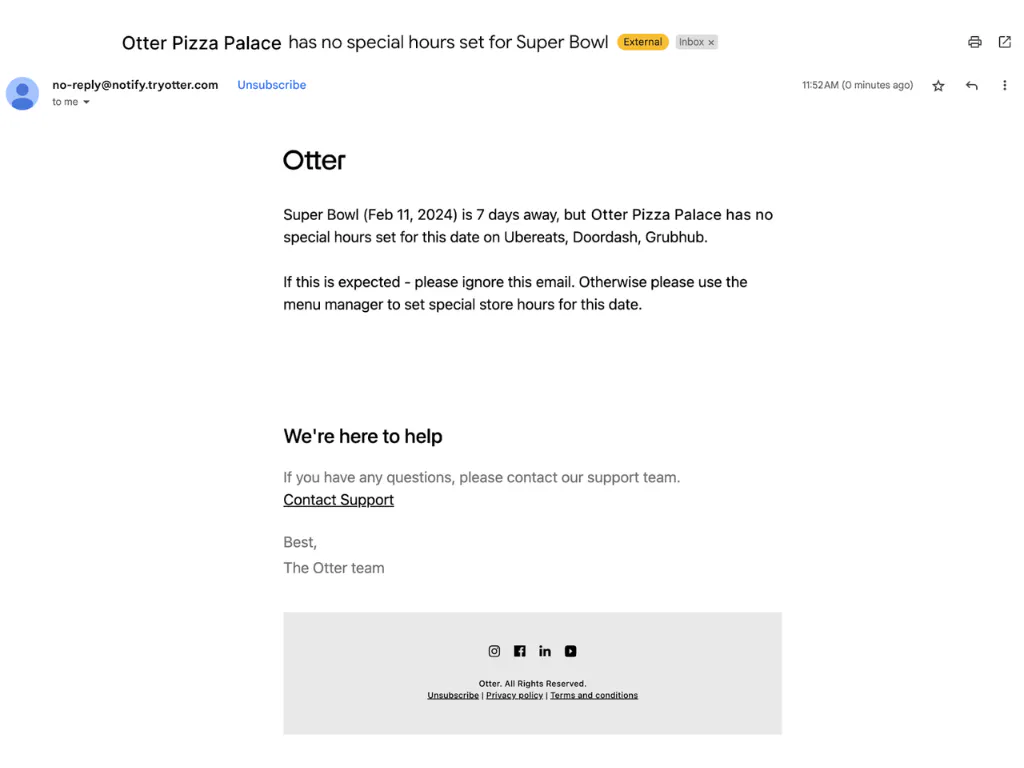Click the no-reply@notify.tryotter.com sender address
Screen dimensions: 1024x768
135,85
